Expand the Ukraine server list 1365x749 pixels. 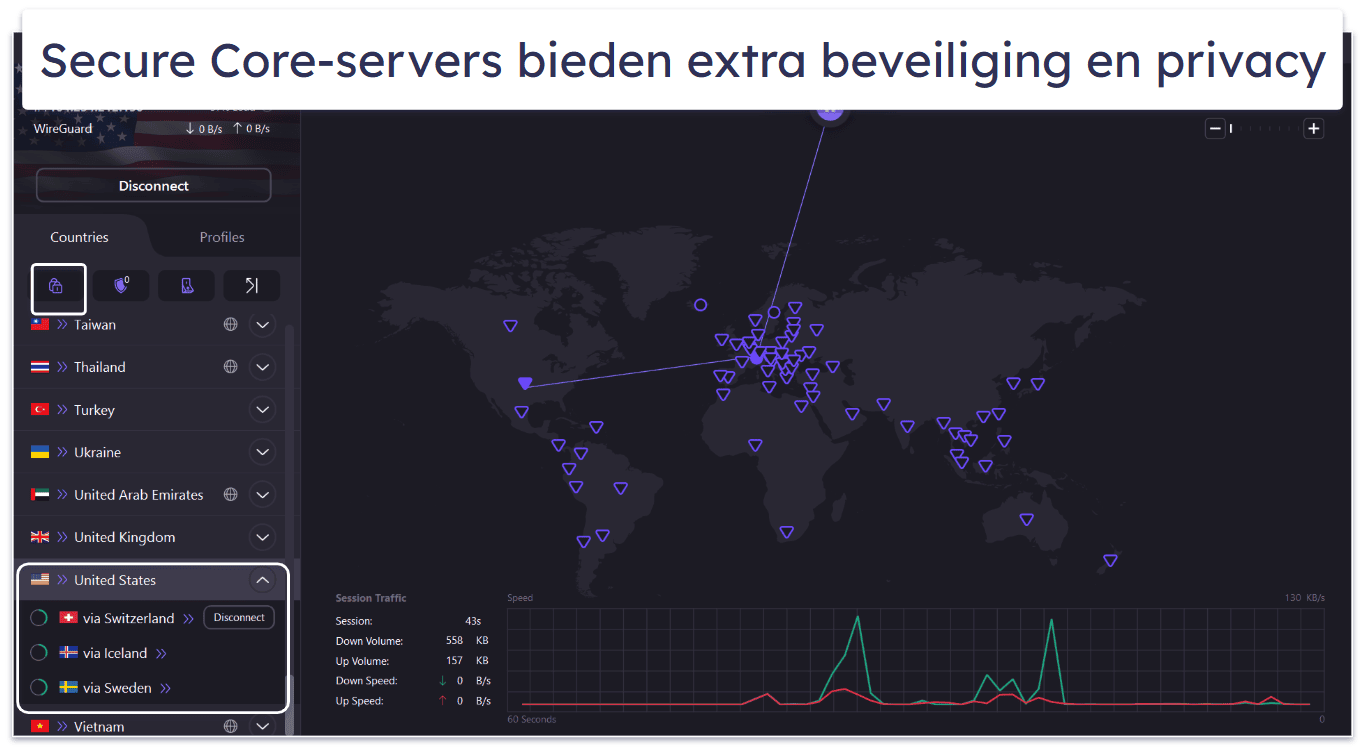pos(262,452)
